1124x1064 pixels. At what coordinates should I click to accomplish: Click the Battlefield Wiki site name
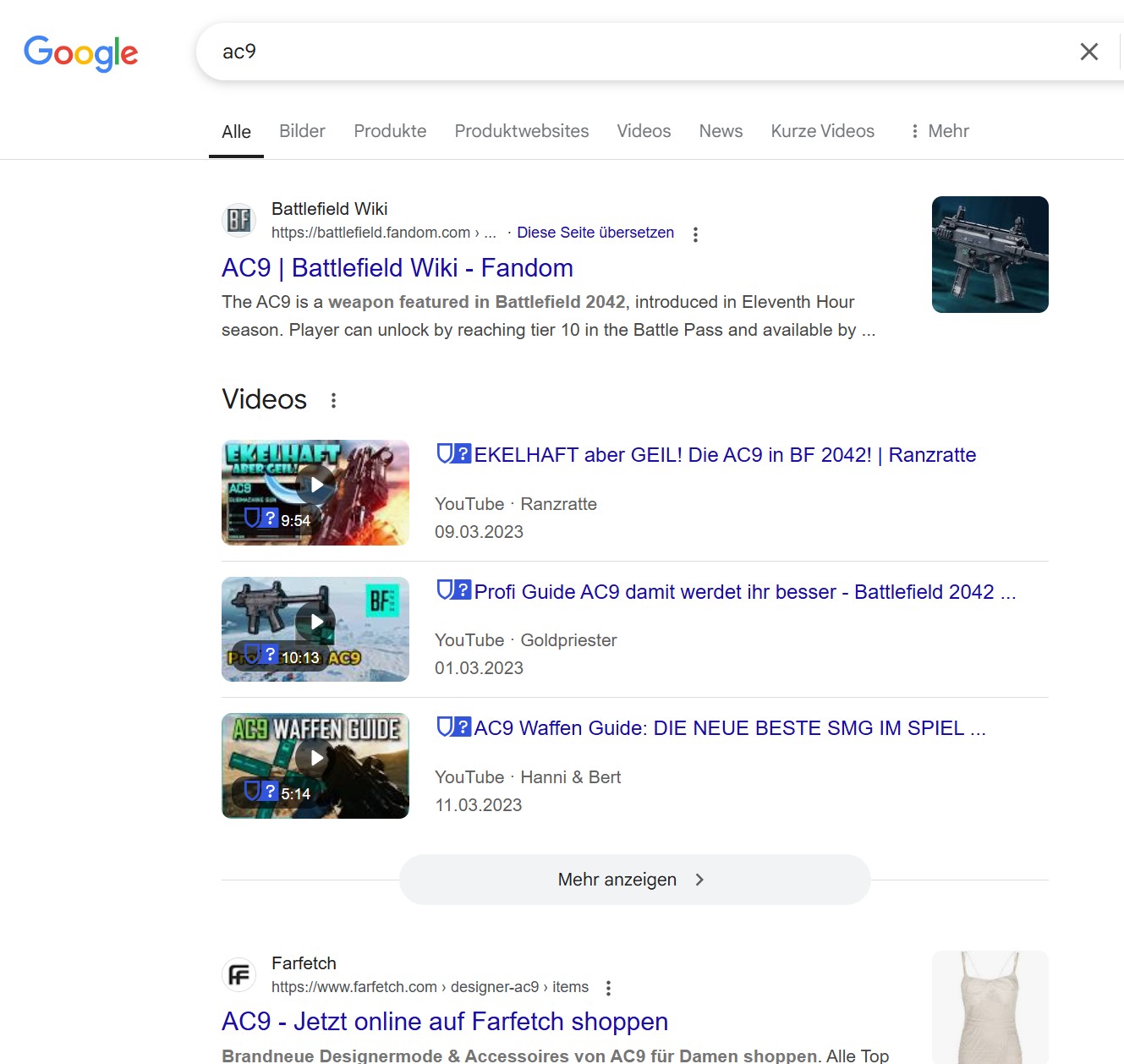click(329, 209)
